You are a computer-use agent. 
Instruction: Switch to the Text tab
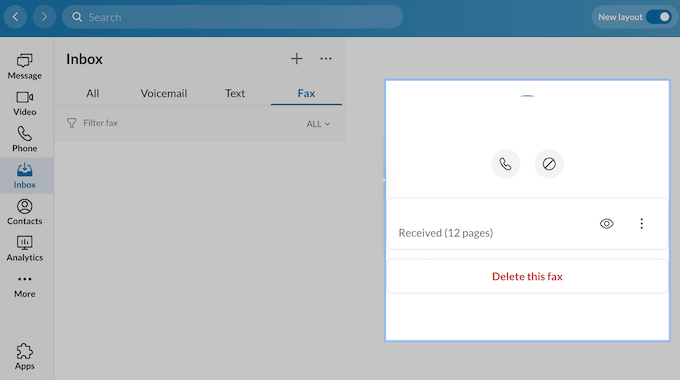pyautogui.click(x=235, y=93)
